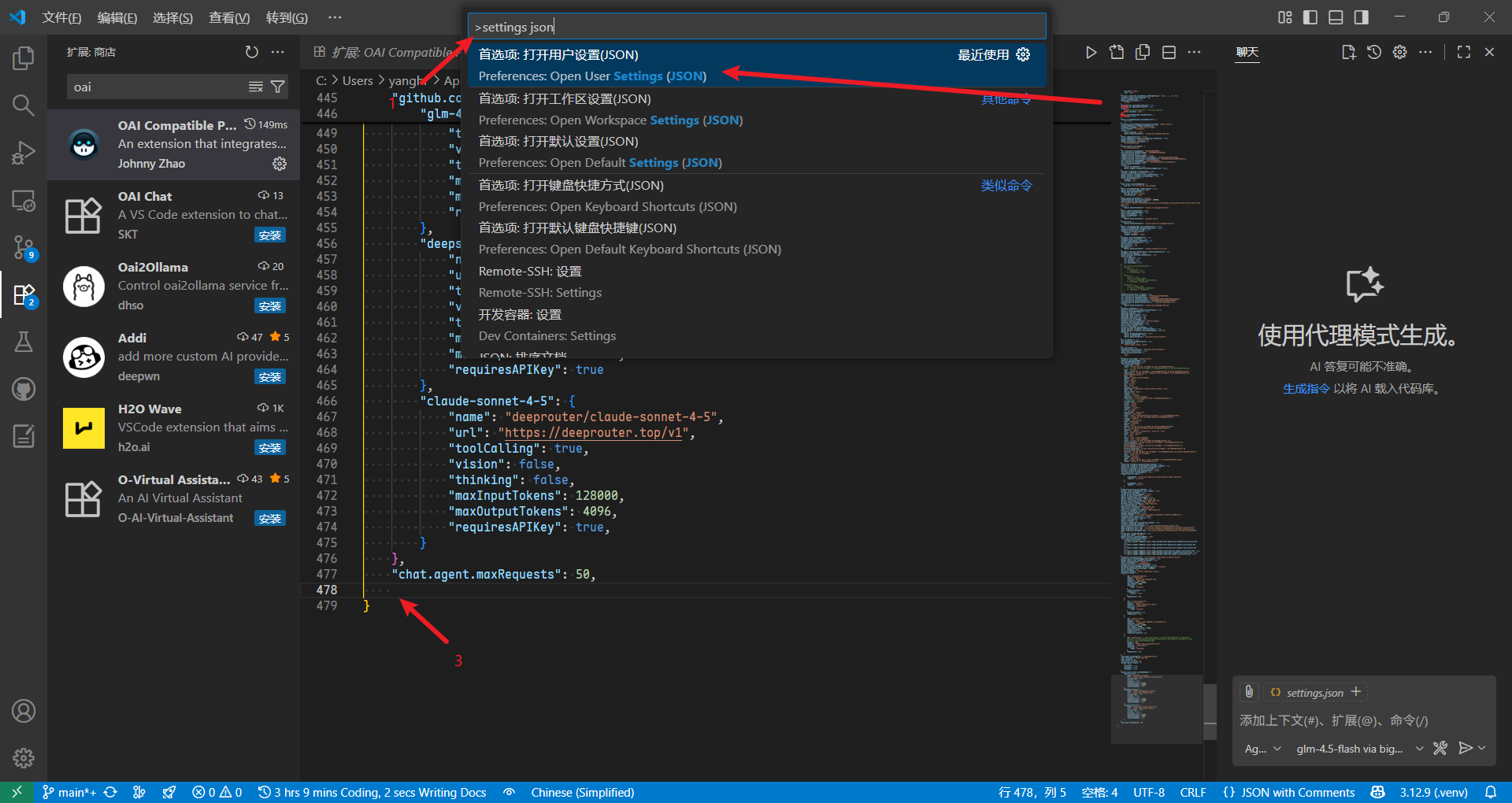The image size is (1512, 803).
Task: Open the 编辑(E) menu
Action: pyautogui.click(x=117, y=17)
